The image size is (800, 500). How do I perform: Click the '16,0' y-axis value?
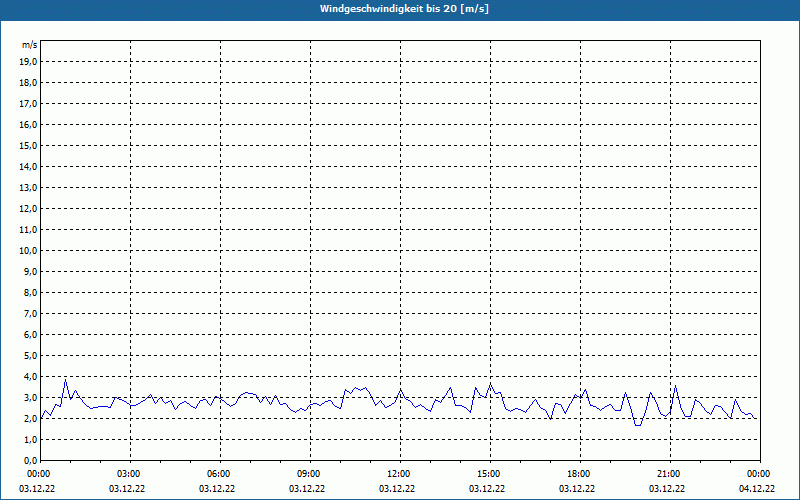28,124
